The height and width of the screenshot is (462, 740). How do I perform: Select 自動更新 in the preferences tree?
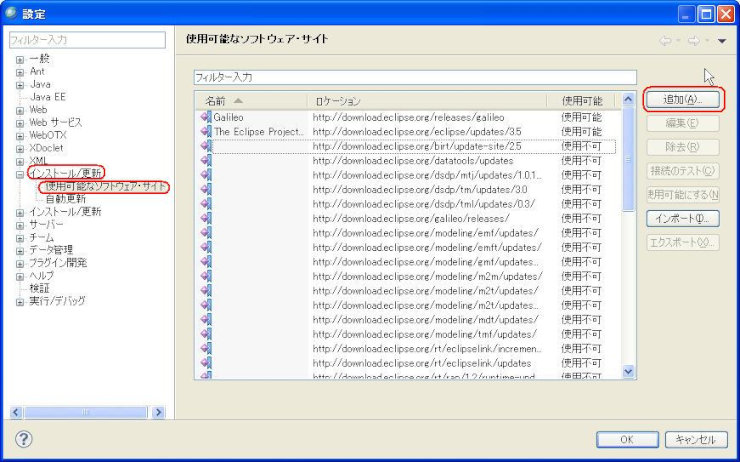tap(66, 199)
